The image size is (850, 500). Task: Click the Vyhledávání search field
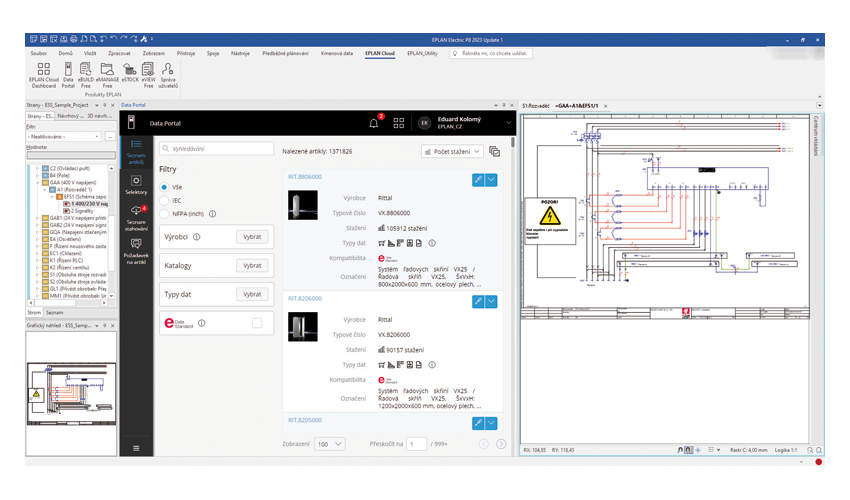216,148
